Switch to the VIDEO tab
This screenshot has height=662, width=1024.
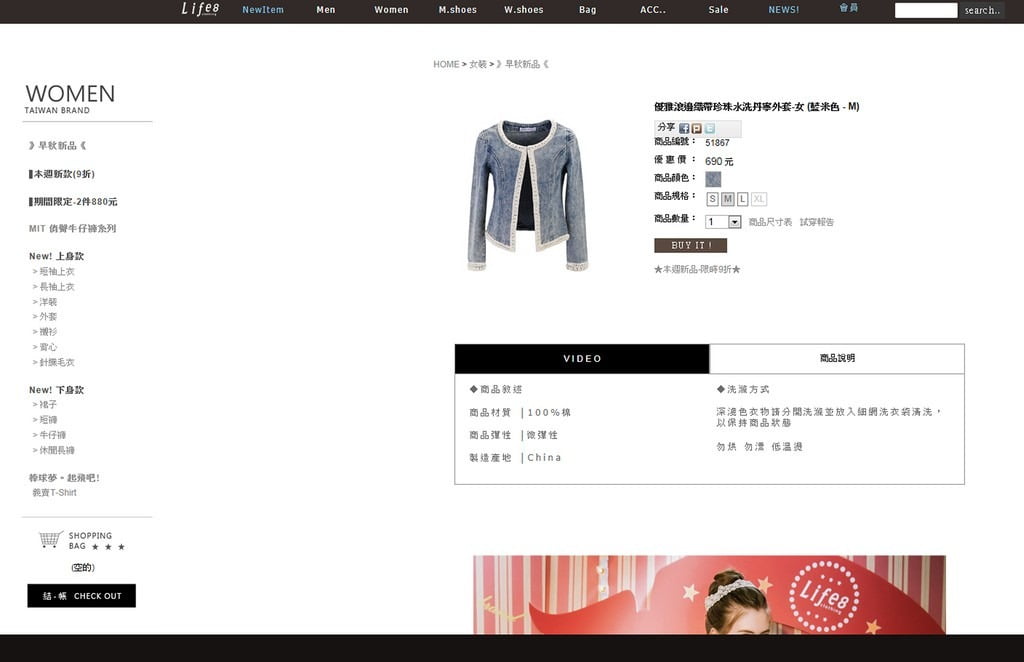582,359
